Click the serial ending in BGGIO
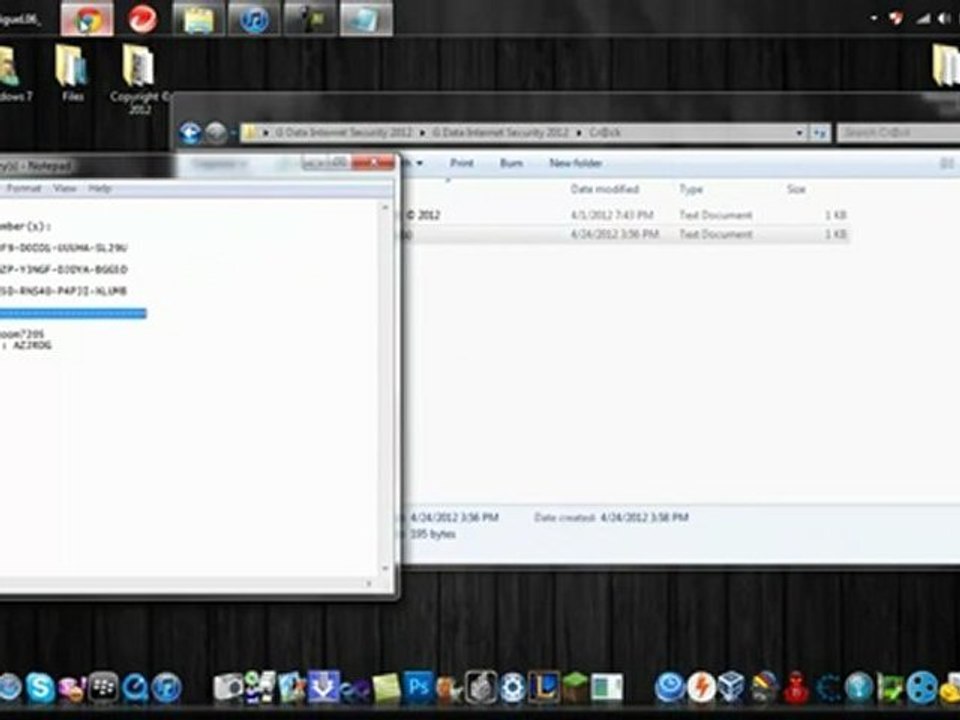This screenshot has width=960, height=720. click(64, 269)
